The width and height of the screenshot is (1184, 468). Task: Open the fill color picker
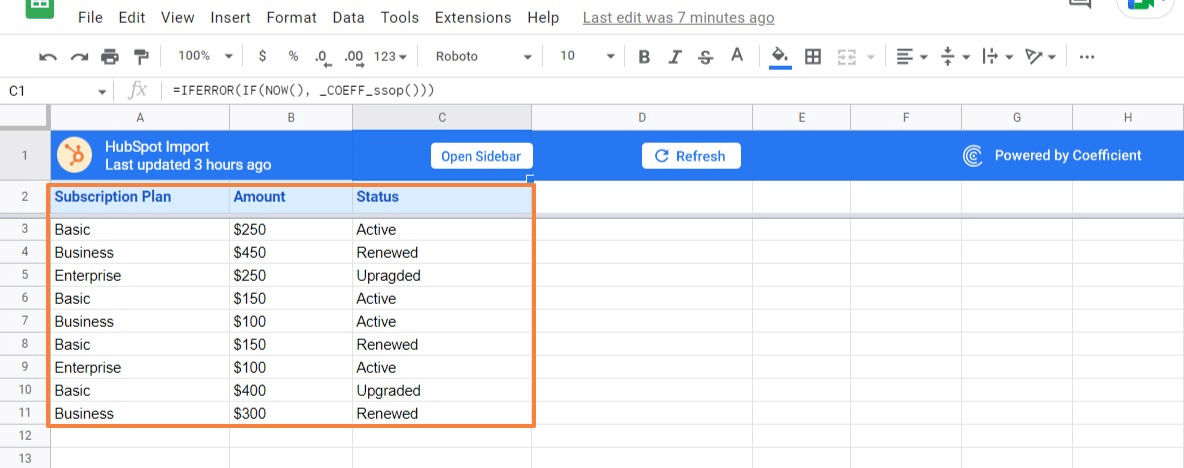(x=780, y=57)
